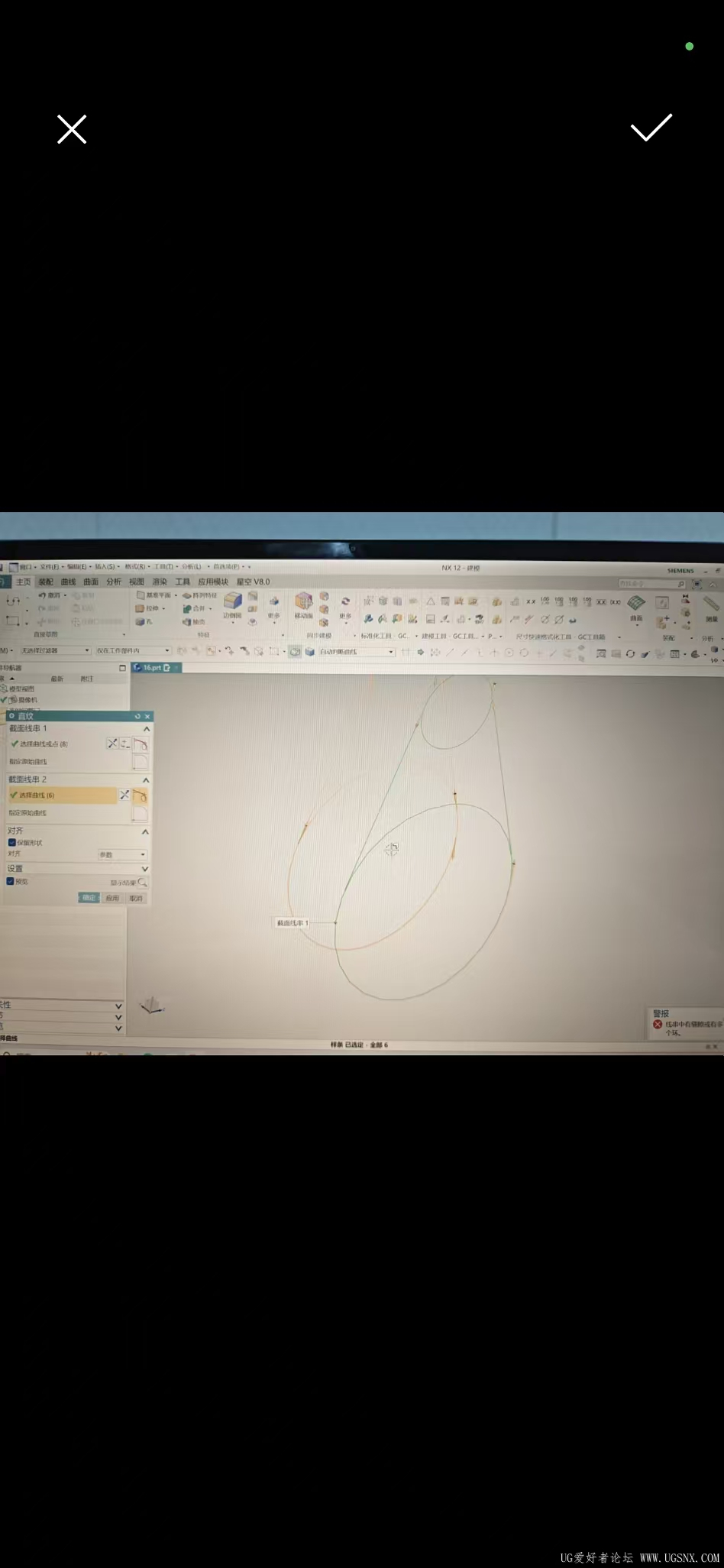Click the 撤消 undo button
Viewport: 724px width, 1568px height.
pos(50,595)
